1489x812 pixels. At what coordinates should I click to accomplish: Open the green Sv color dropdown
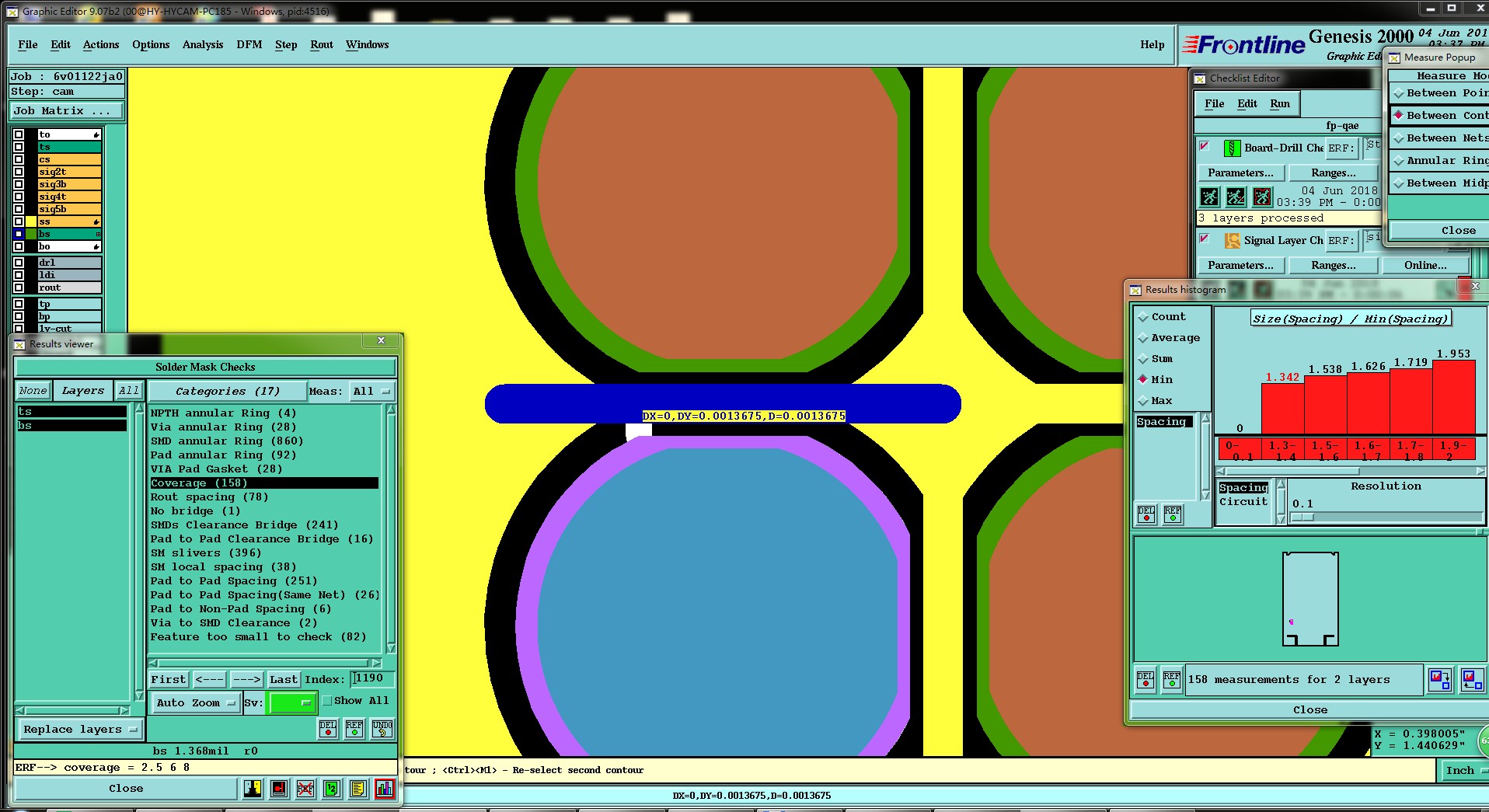(x=291, y=702)
